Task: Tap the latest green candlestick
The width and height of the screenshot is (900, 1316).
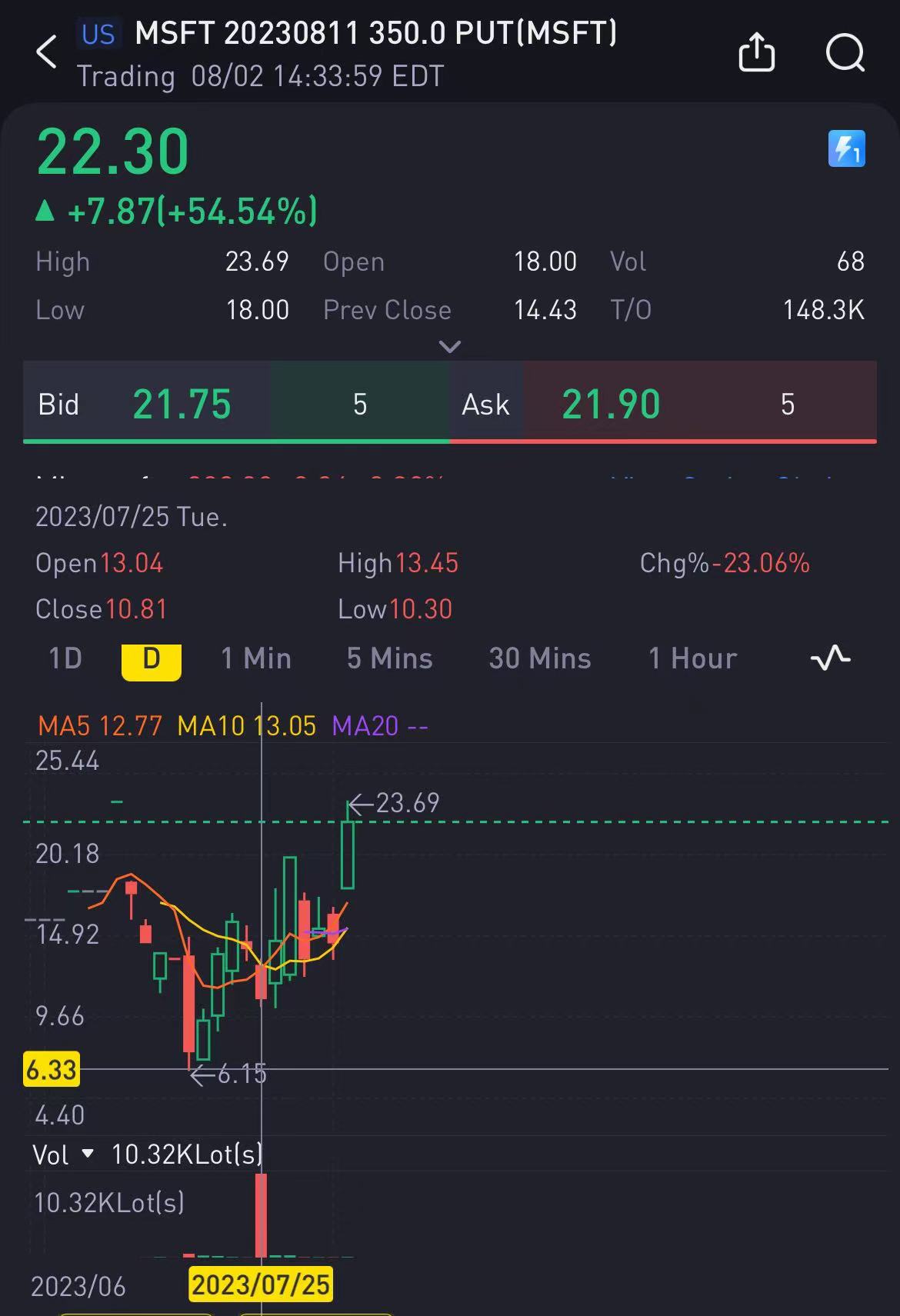Action: (348, 855)
